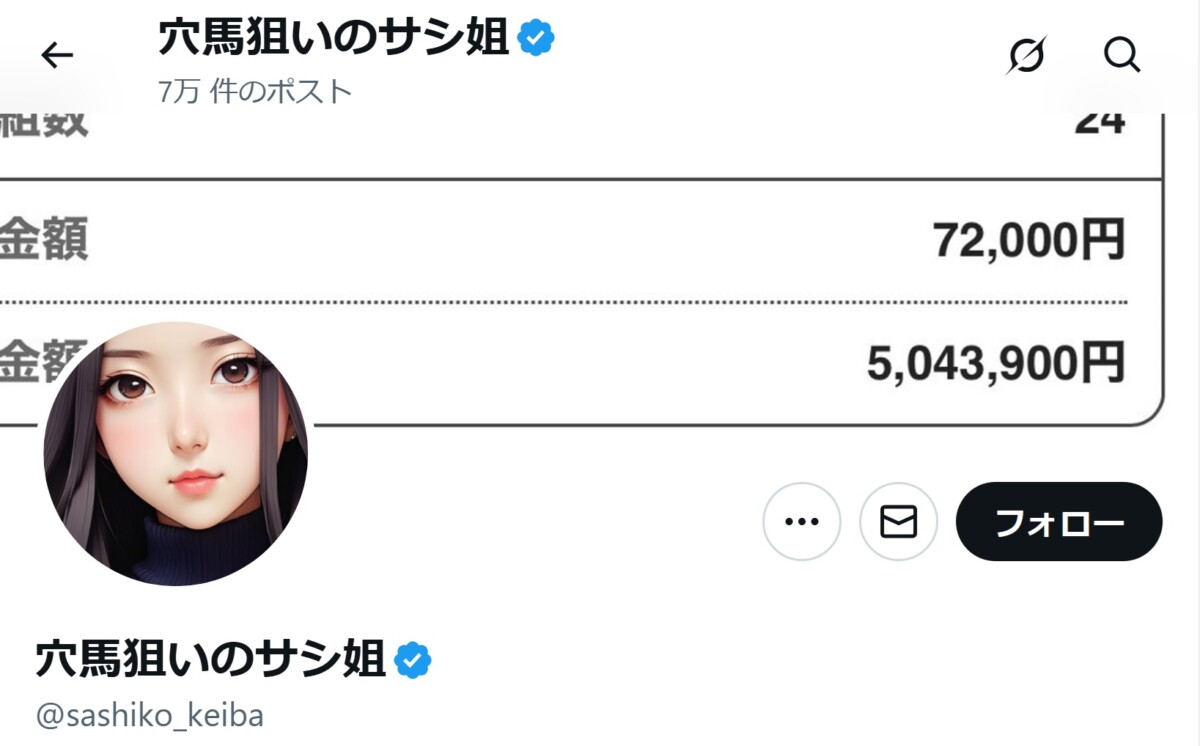Go back using the left arrow
The width and height of the screenshot is (1200, 746).
coord(58,56)
